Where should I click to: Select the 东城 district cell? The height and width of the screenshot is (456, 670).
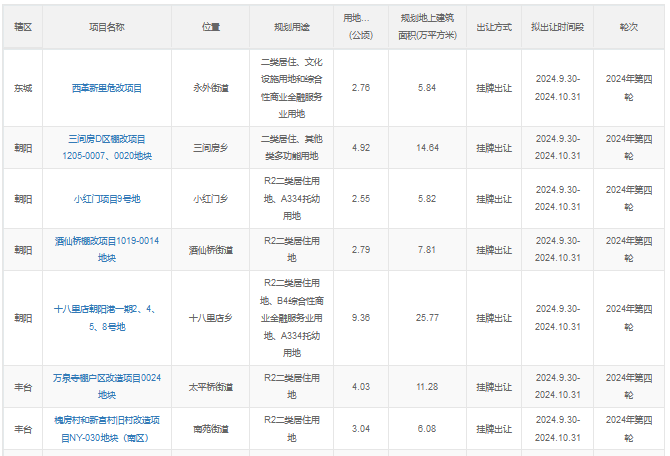tap(22, 88)
